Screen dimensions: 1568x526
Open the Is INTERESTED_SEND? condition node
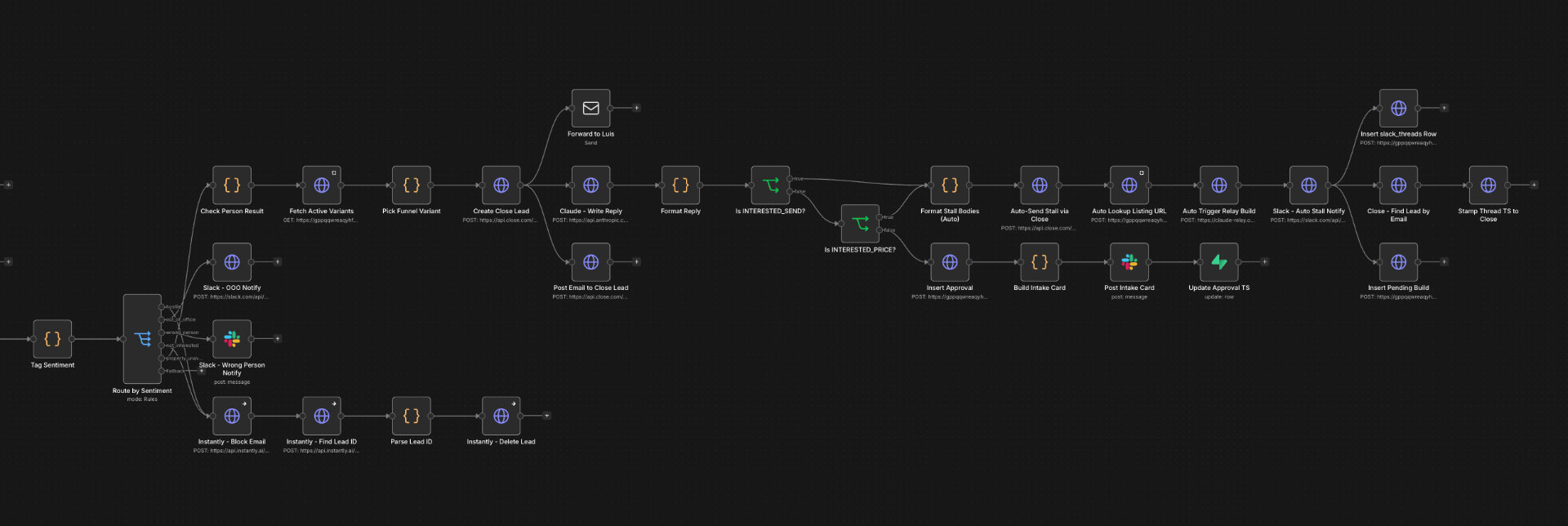(770, 185)
